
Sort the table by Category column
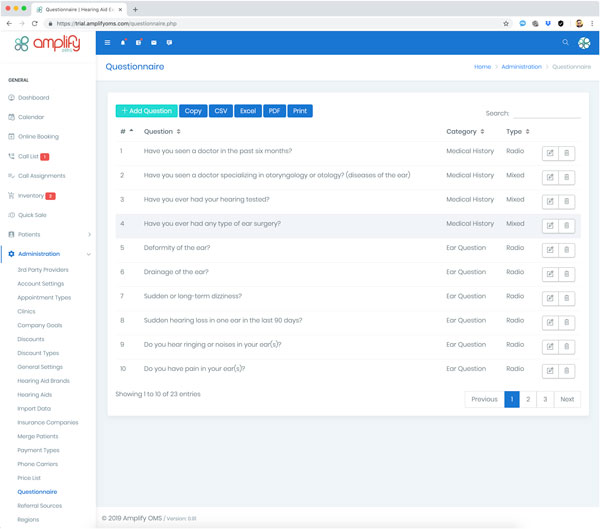[x=465, y=131]
